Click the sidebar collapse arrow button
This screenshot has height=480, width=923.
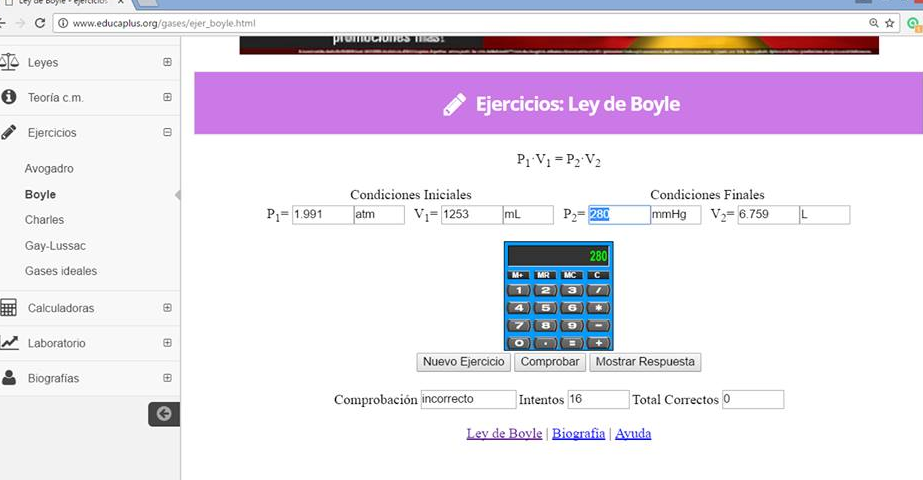[164, 414]
